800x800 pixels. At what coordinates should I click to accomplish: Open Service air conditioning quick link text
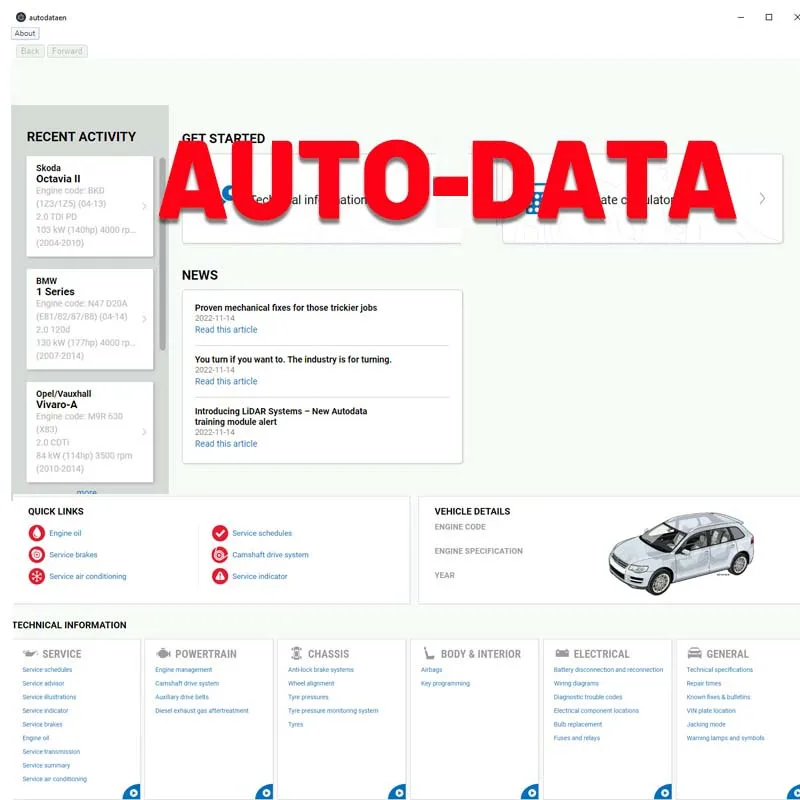click(x=88, y=577)
